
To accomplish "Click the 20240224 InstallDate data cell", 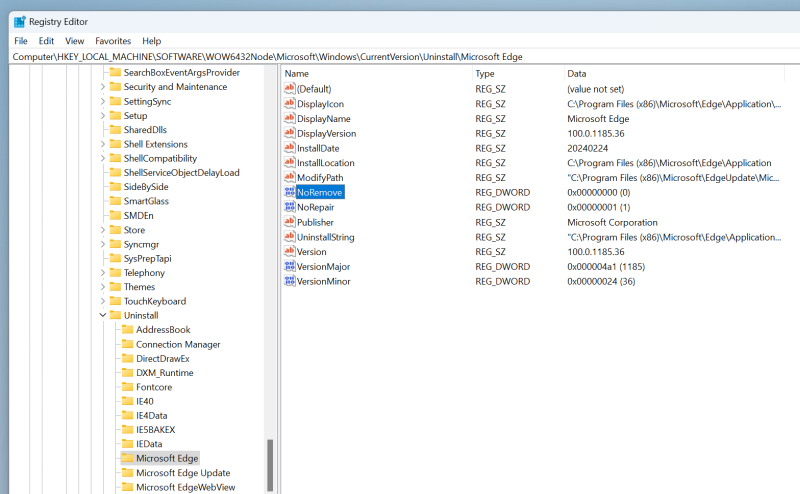I will 588,148.
